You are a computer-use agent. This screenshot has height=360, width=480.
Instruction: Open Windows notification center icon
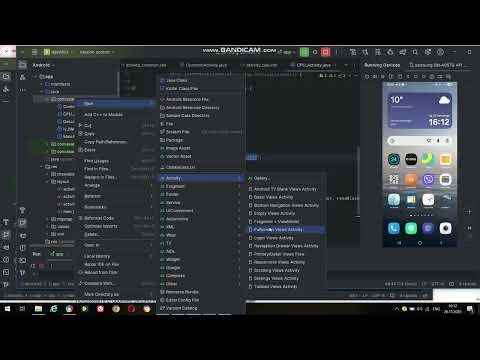pyautogui.click(x=470, y=309)
